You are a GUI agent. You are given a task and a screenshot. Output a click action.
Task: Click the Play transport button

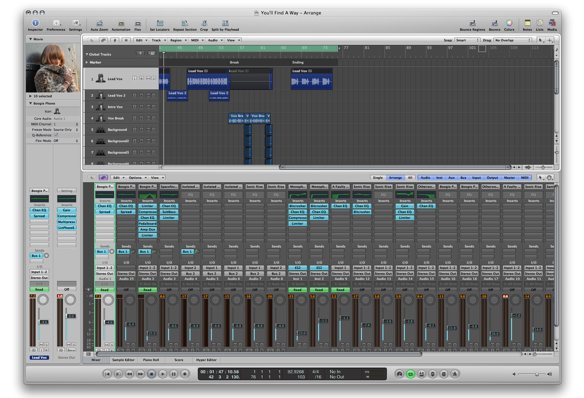point(163,374)
